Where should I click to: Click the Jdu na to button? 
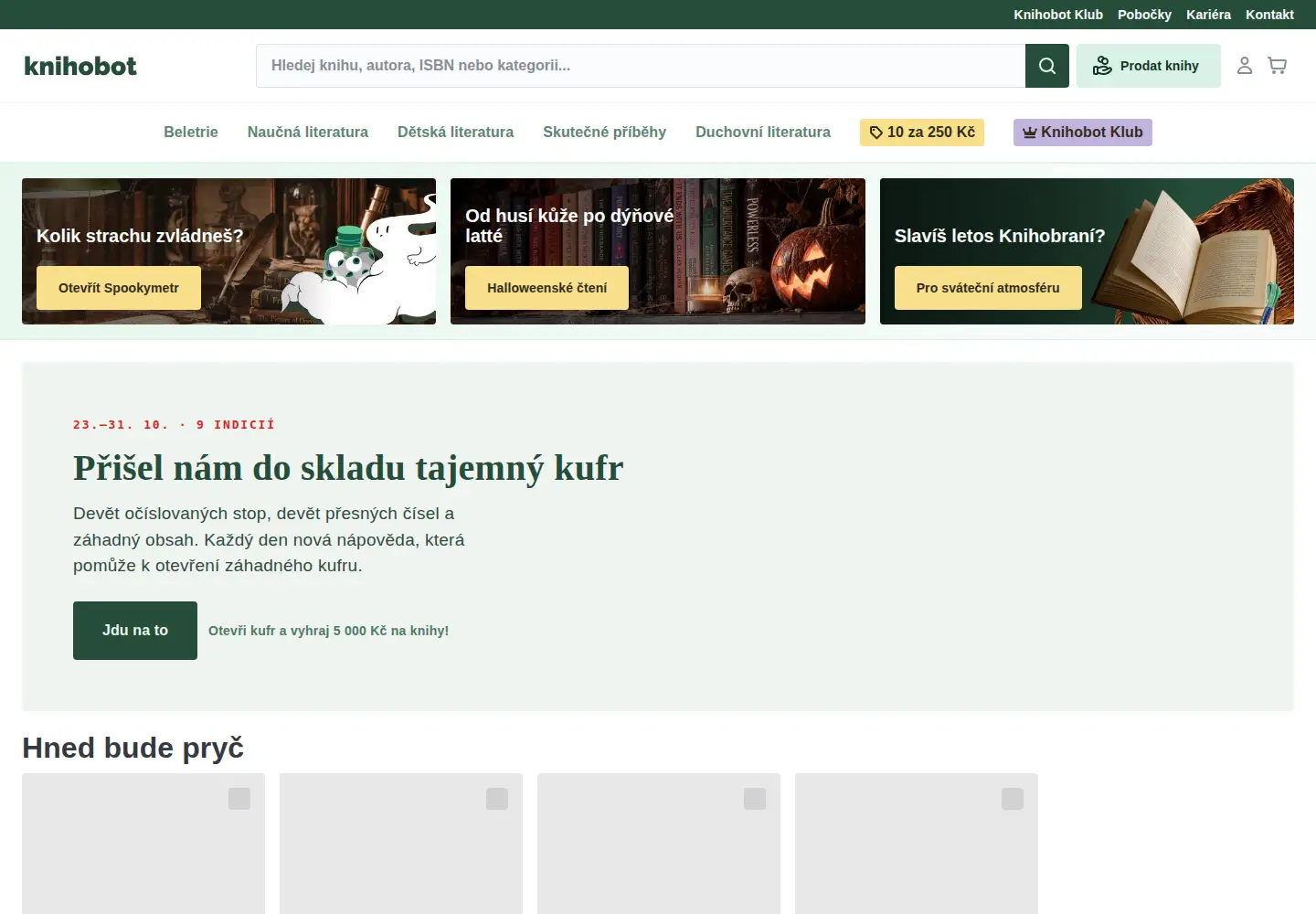[135, 631]
